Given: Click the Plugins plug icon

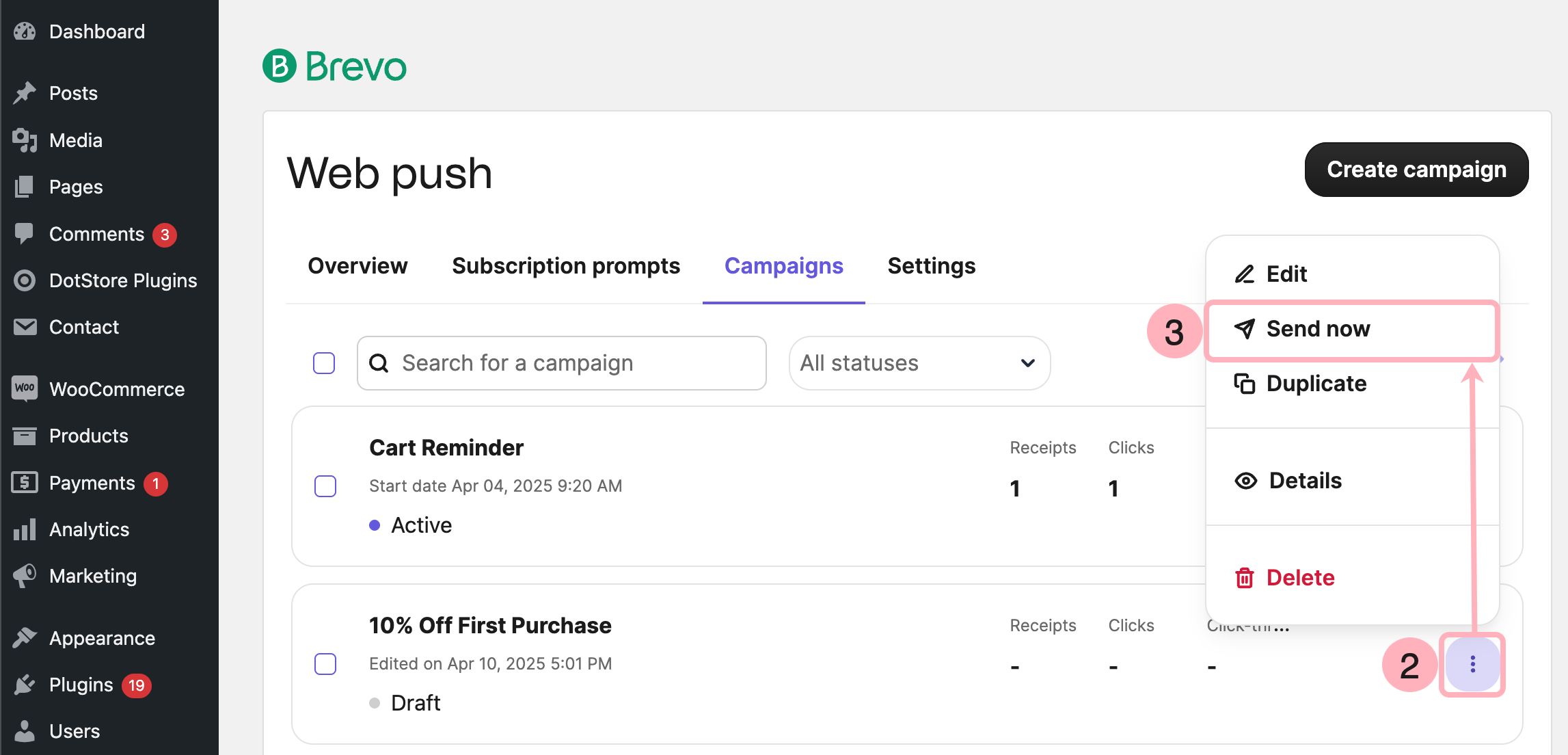Looking at the screenshot, I should (x=25, y=685).
